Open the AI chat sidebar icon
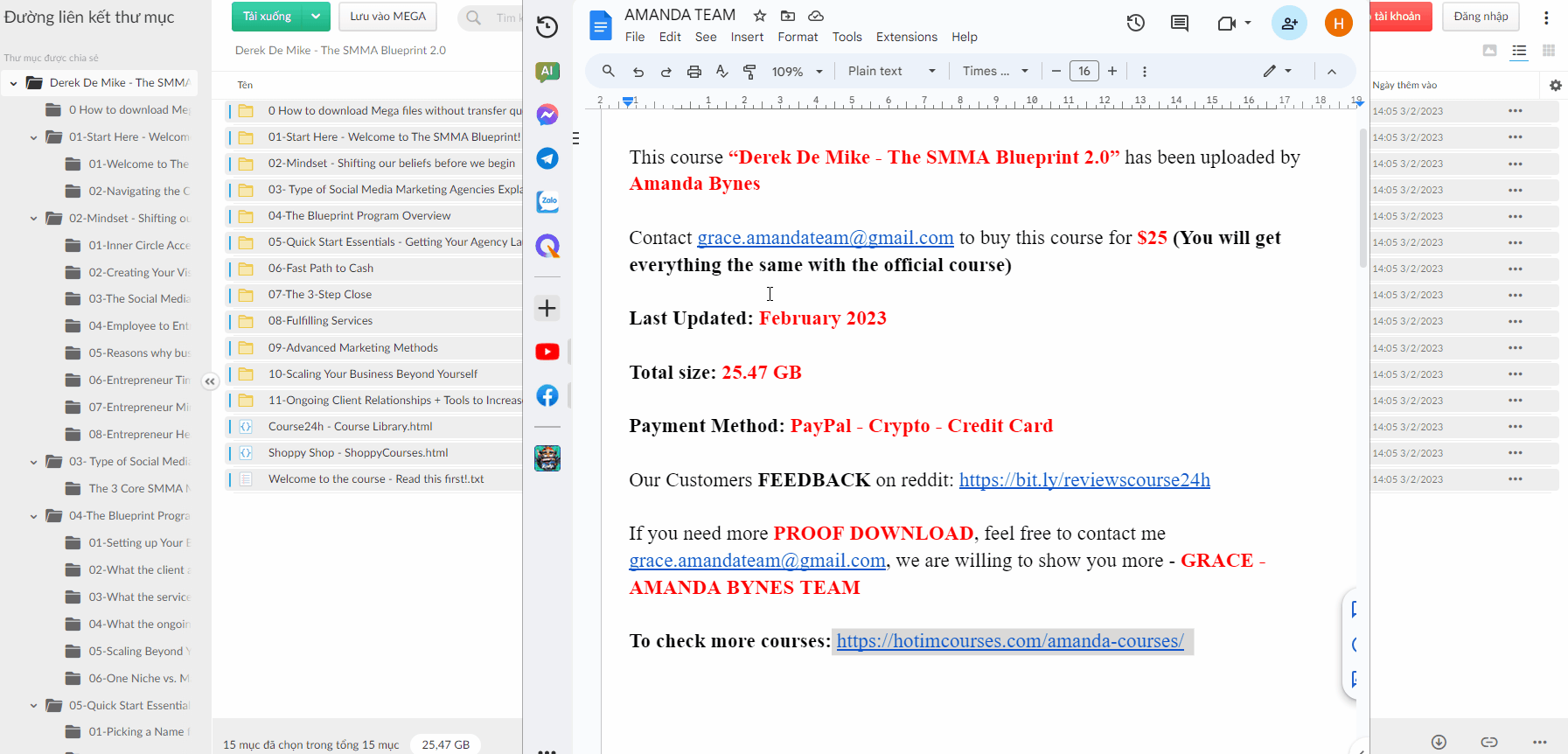 pos(547,72)
